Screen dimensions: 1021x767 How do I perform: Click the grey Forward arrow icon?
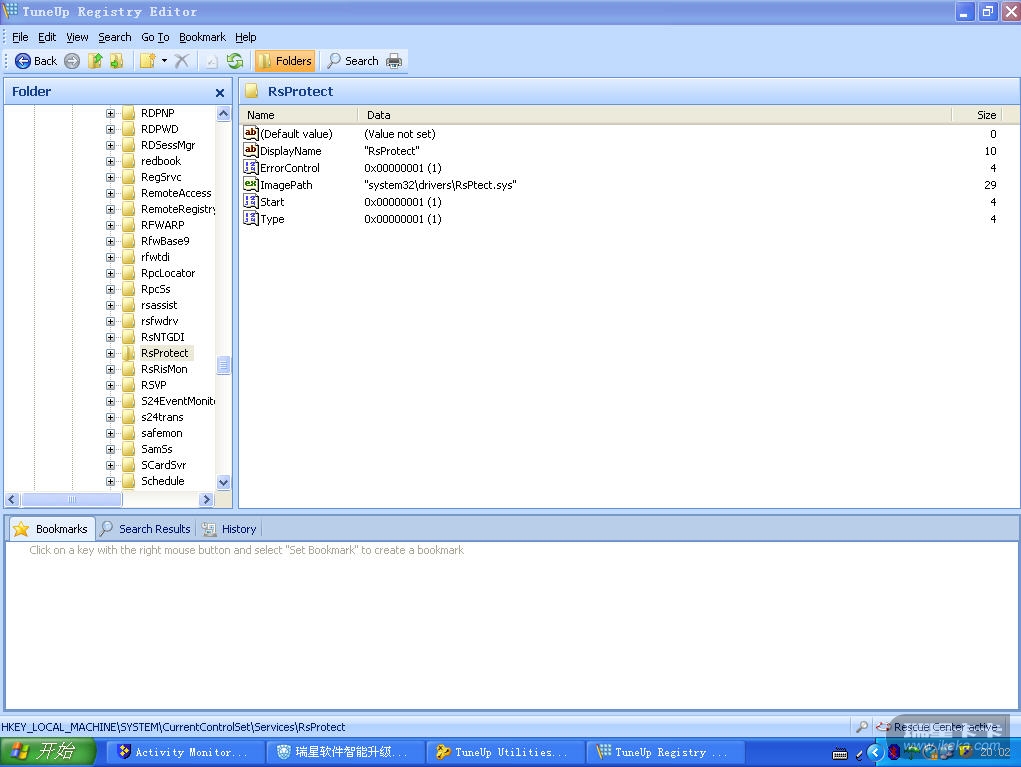(x=72, y=61)
